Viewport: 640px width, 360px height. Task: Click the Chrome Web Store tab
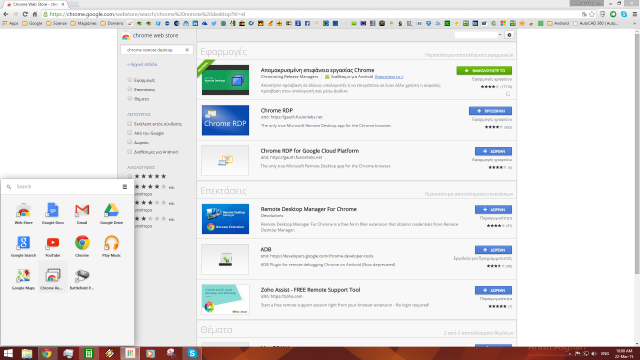(x=36, y=4)
